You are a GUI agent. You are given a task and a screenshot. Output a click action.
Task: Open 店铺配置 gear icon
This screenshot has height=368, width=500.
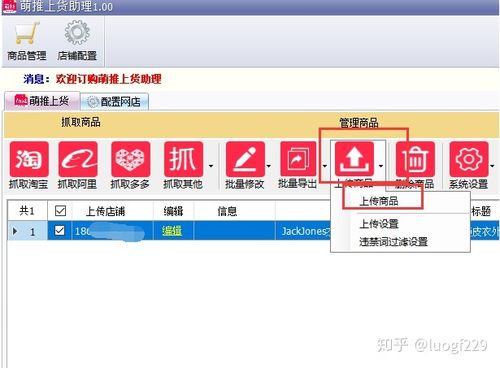pos(77,32)
